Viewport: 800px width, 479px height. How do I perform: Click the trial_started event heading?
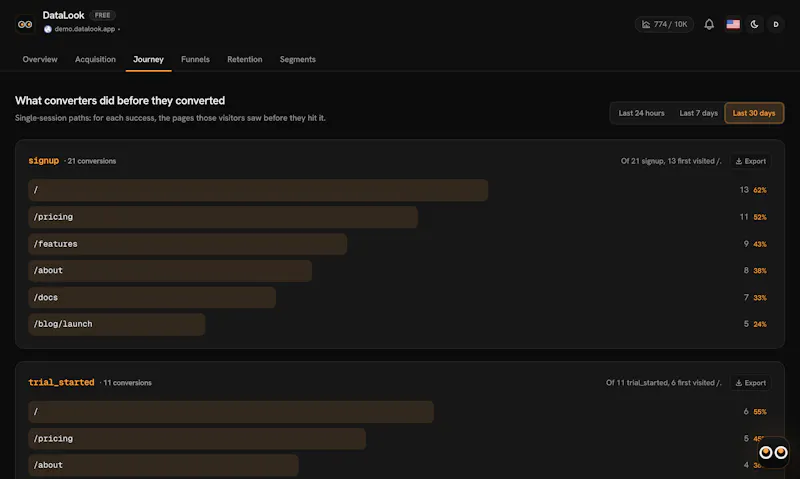pos(61,382)
